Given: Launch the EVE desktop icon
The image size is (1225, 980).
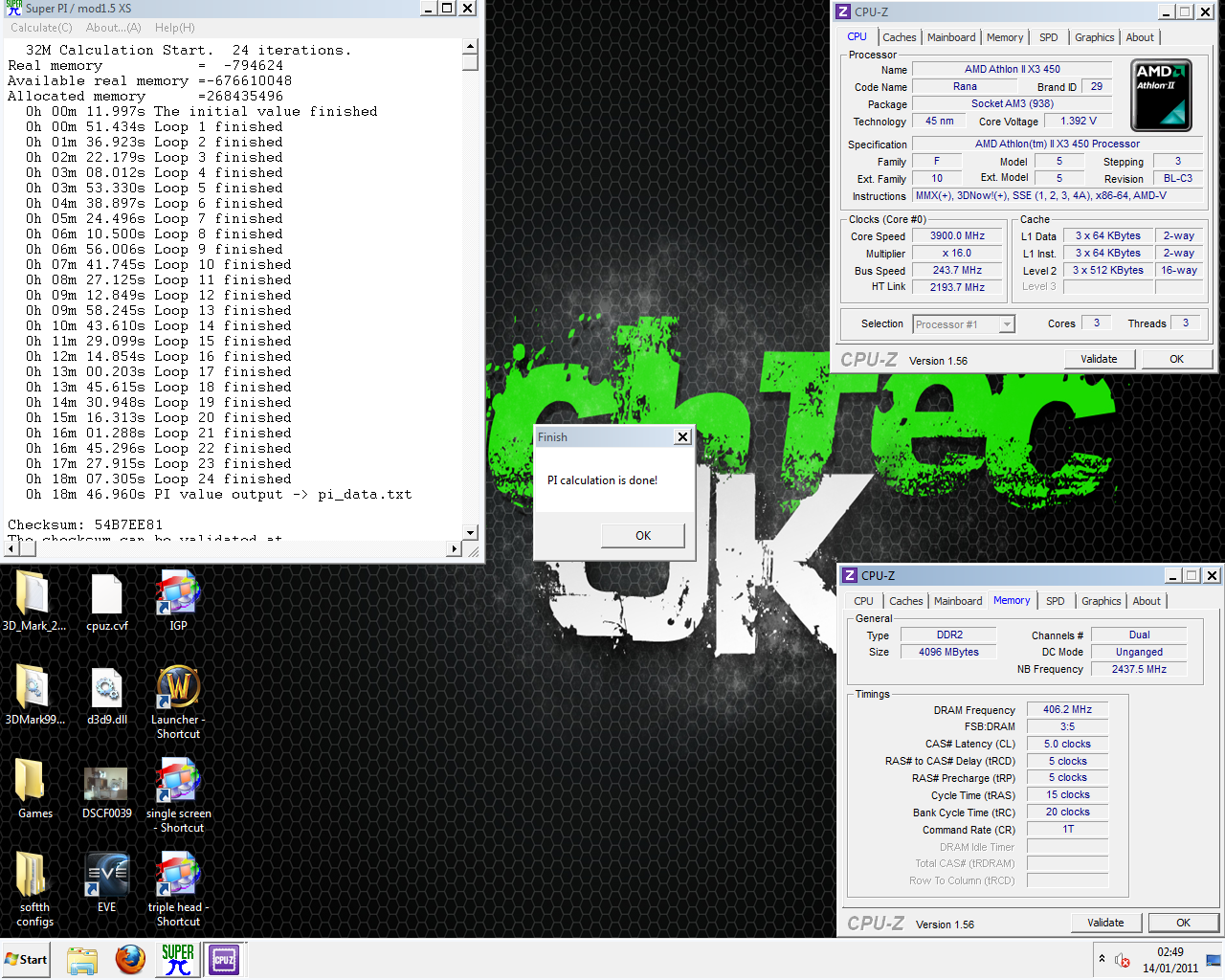Looking at the screenshot, I should 106,882.
